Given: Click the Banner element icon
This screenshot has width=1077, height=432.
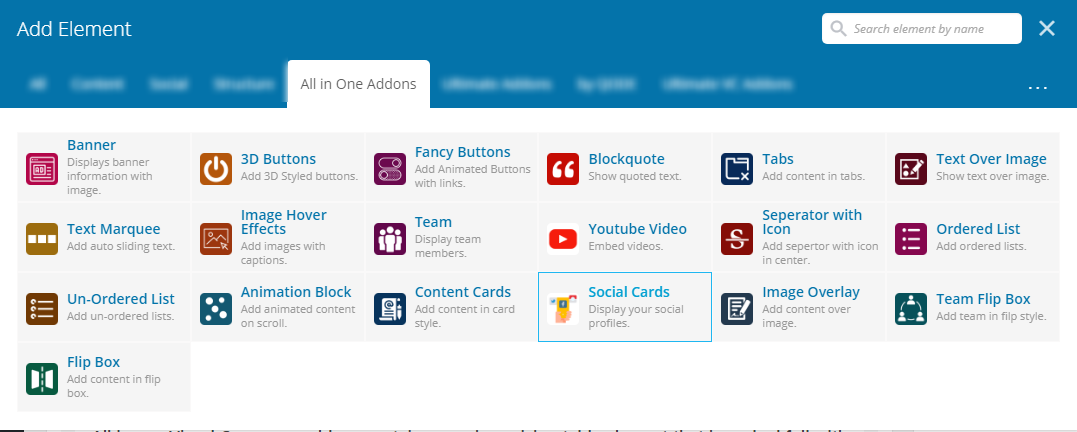Looking at the screenshot, I should [42, 169].
